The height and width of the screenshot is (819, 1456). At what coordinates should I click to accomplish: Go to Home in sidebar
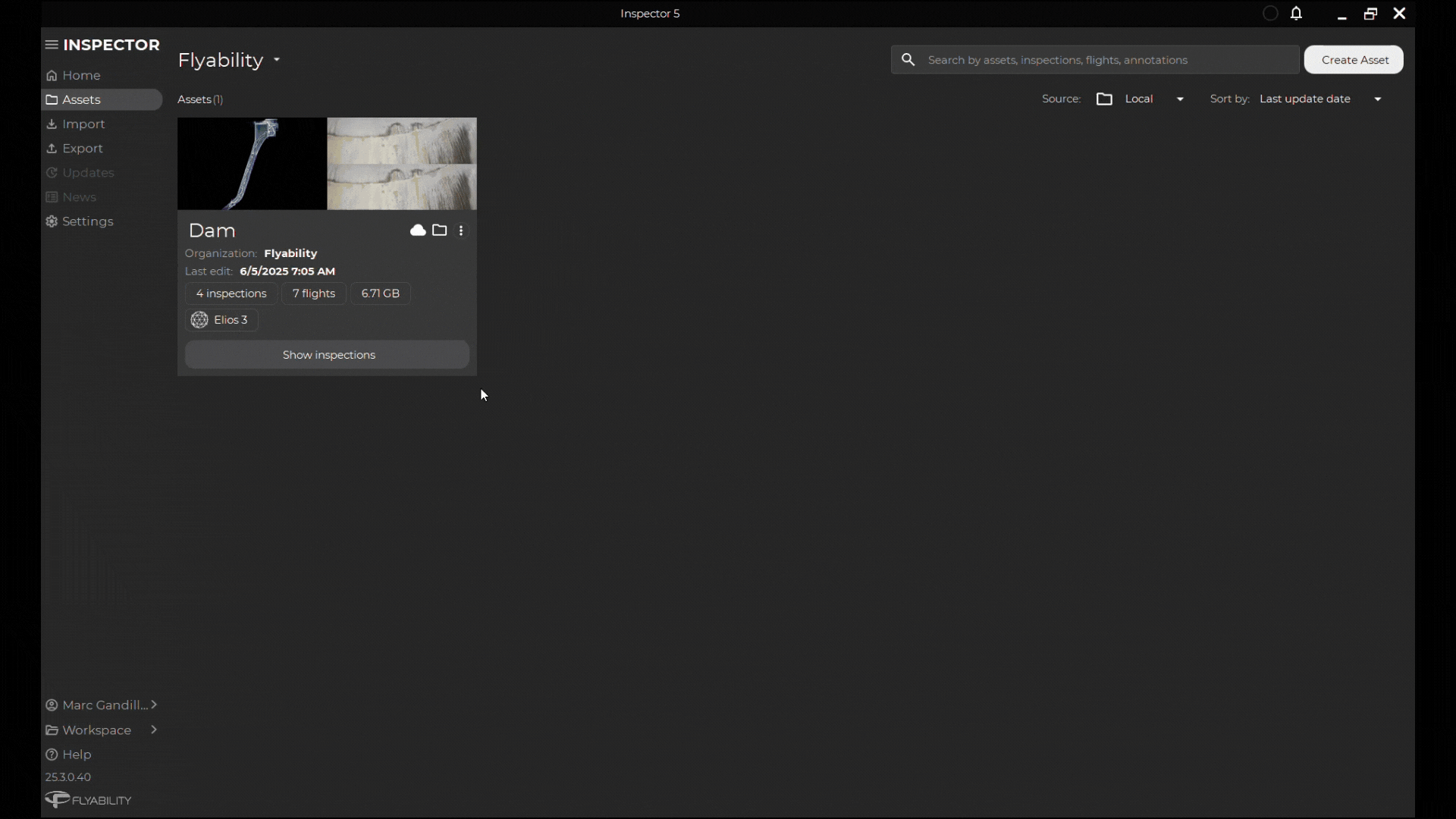point(81,75)
